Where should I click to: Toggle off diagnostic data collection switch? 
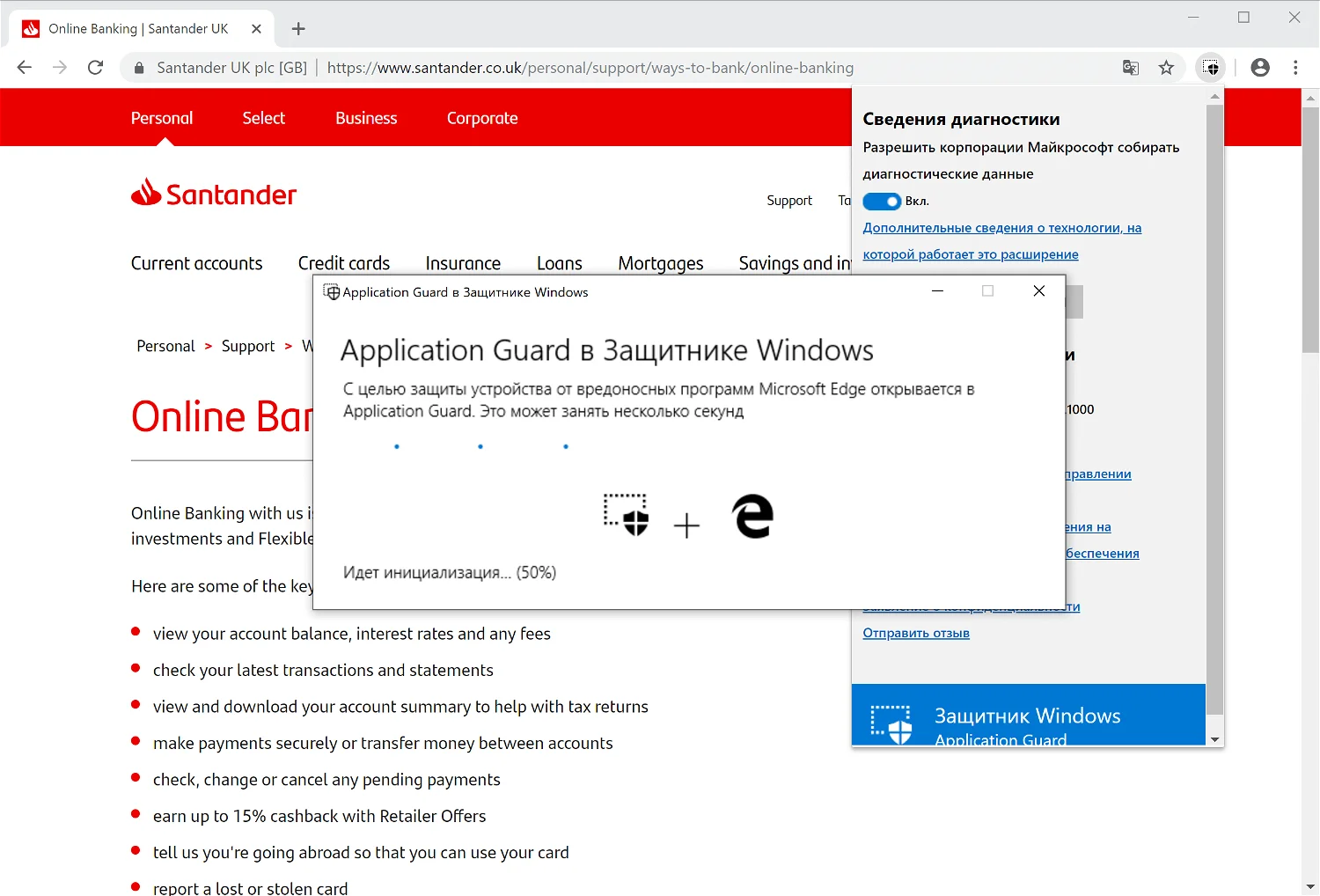click(882, 202)
